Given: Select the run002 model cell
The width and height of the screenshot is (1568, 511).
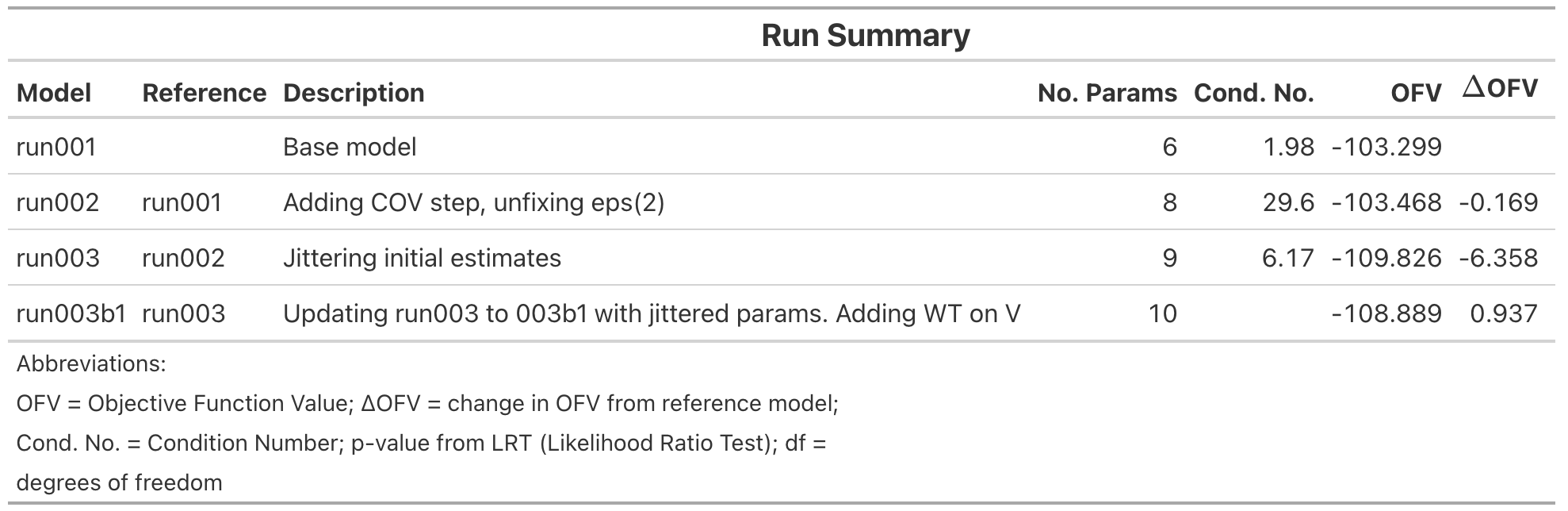Looking at the screenshot, I should click(x=58, y=202).
